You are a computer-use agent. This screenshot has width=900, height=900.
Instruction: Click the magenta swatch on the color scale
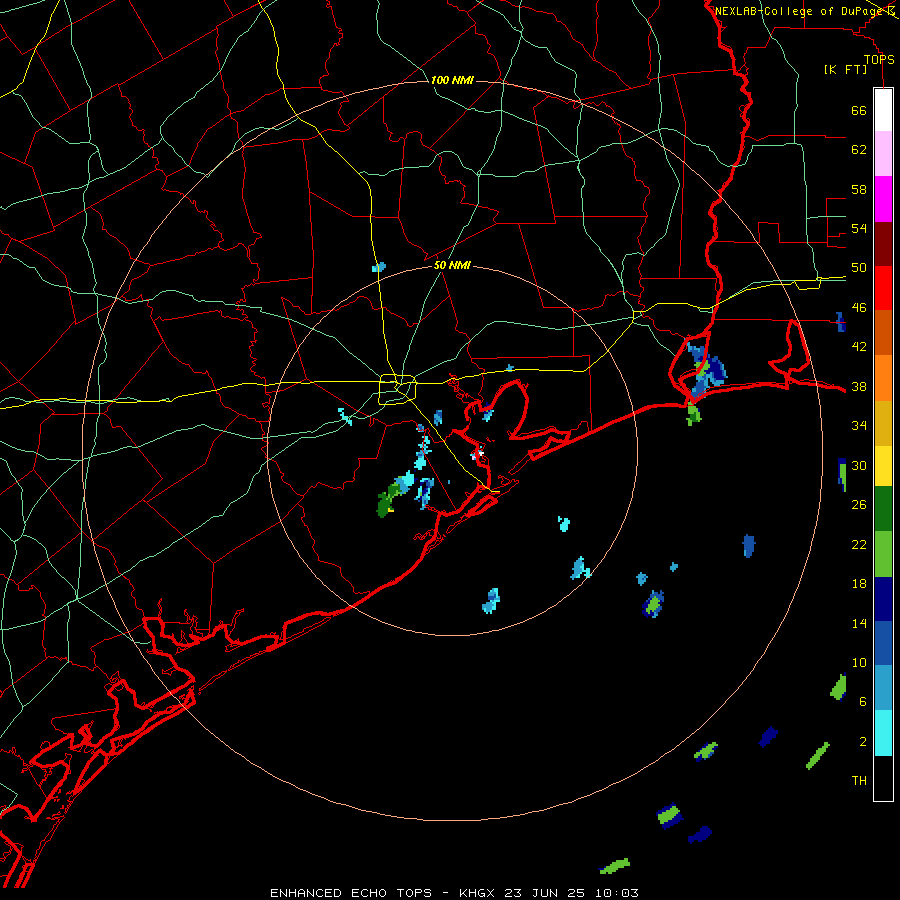tap(883, 199)
